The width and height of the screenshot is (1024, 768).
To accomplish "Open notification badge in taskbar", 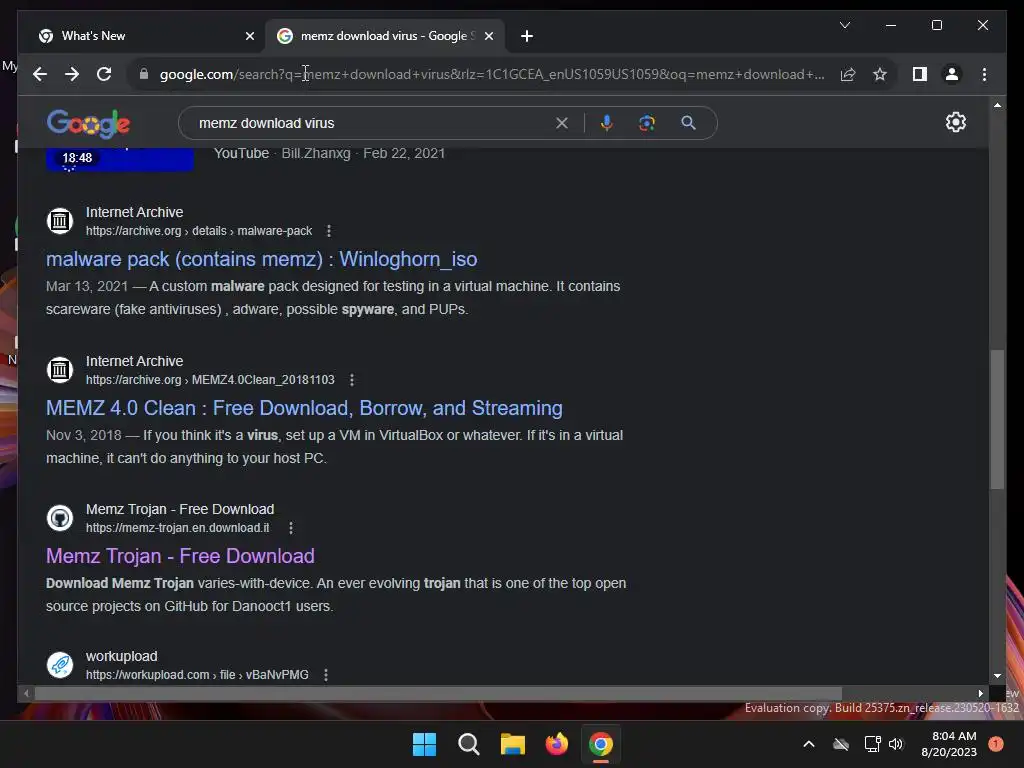I will coord(996,744).
